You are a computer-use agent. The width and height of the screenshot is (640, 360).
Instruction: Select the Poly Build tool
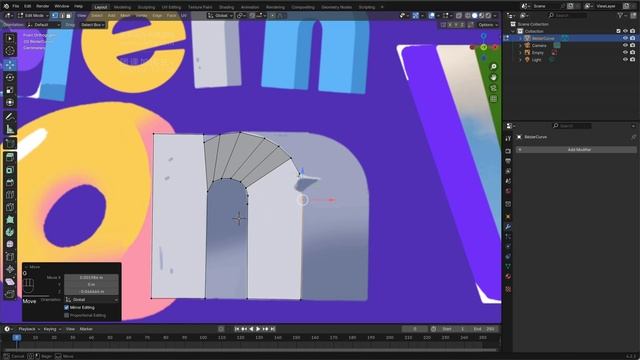(x=10, y=220)
